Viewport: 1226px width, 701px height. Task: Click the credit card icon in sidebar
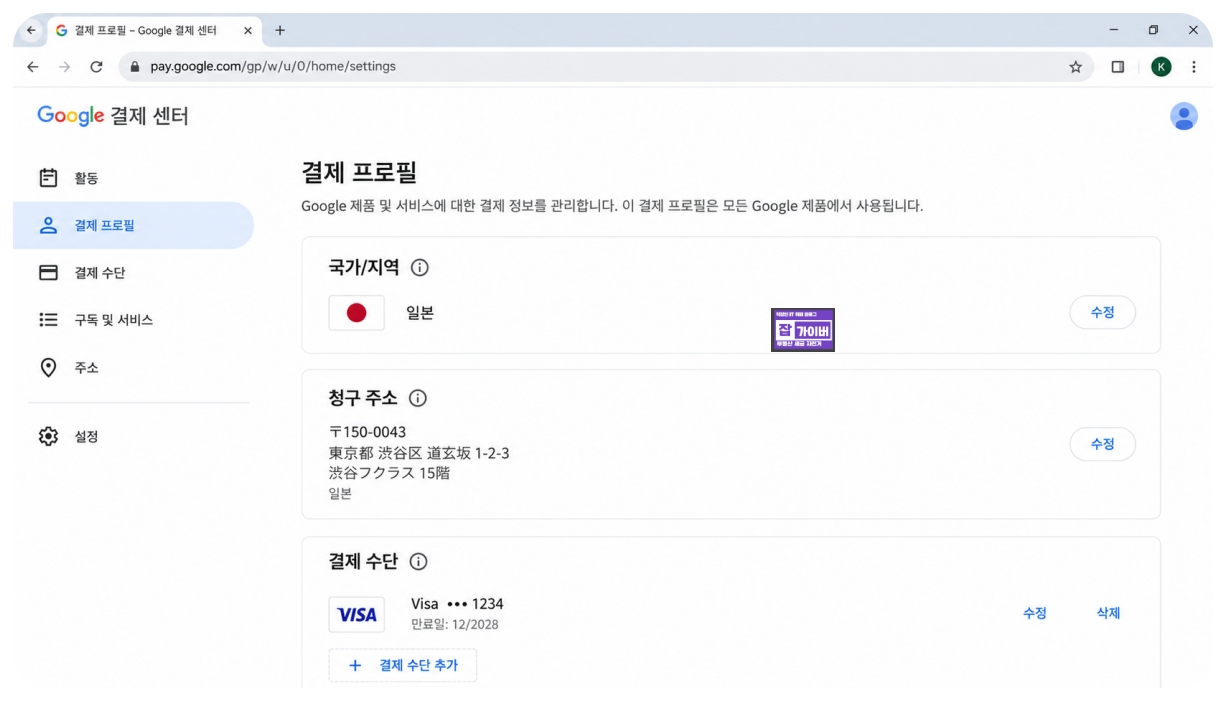pos(48,273)
